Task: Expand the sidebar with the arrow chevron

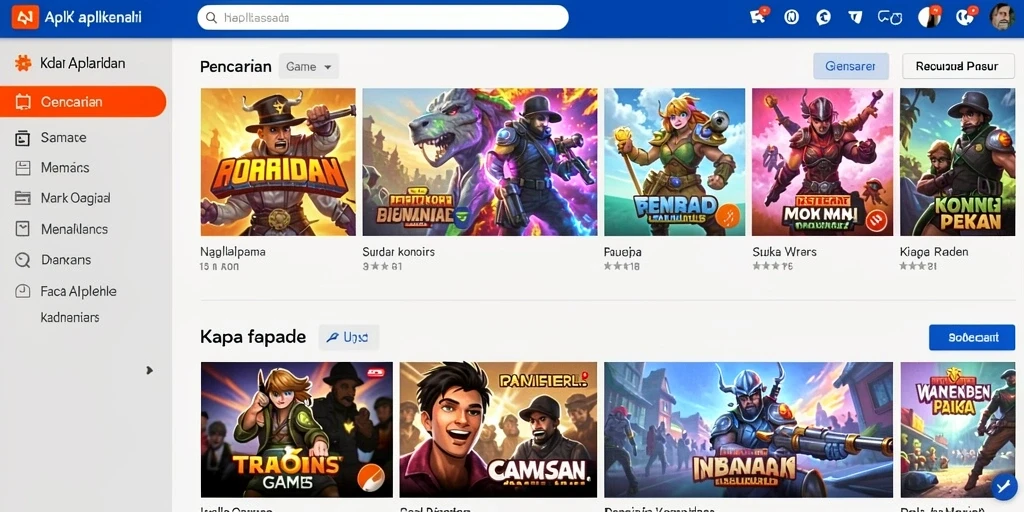Action: click(150, 370)
